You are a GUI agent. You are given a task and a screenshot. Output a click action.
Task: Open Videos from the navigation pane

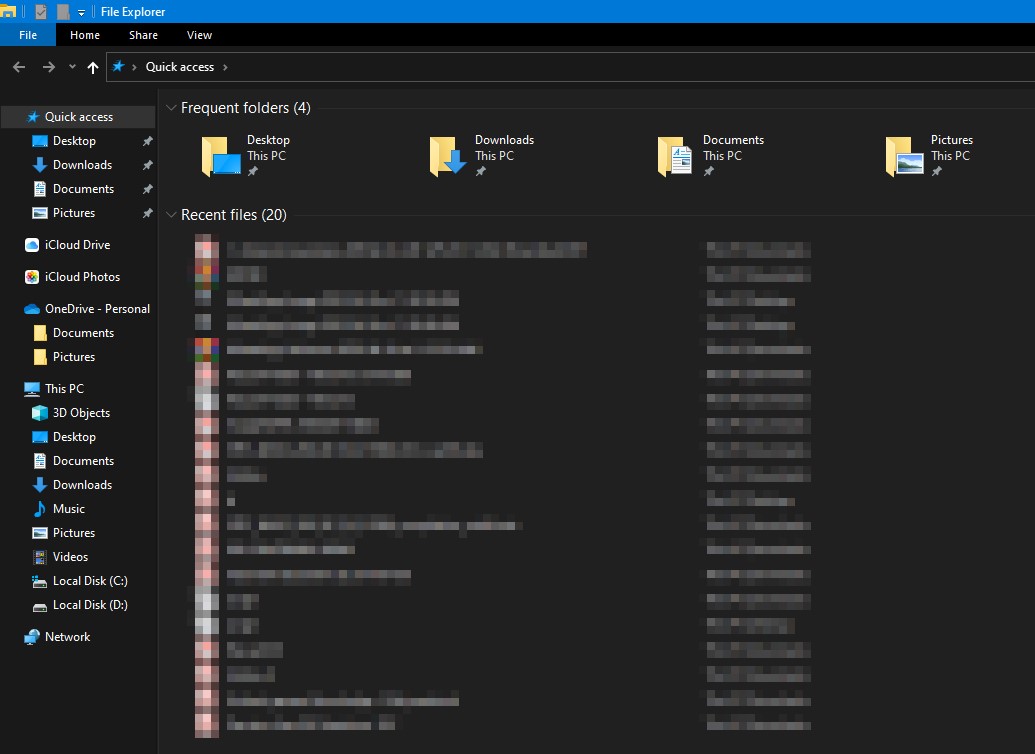pyautogui.click(x=70, y=556)
